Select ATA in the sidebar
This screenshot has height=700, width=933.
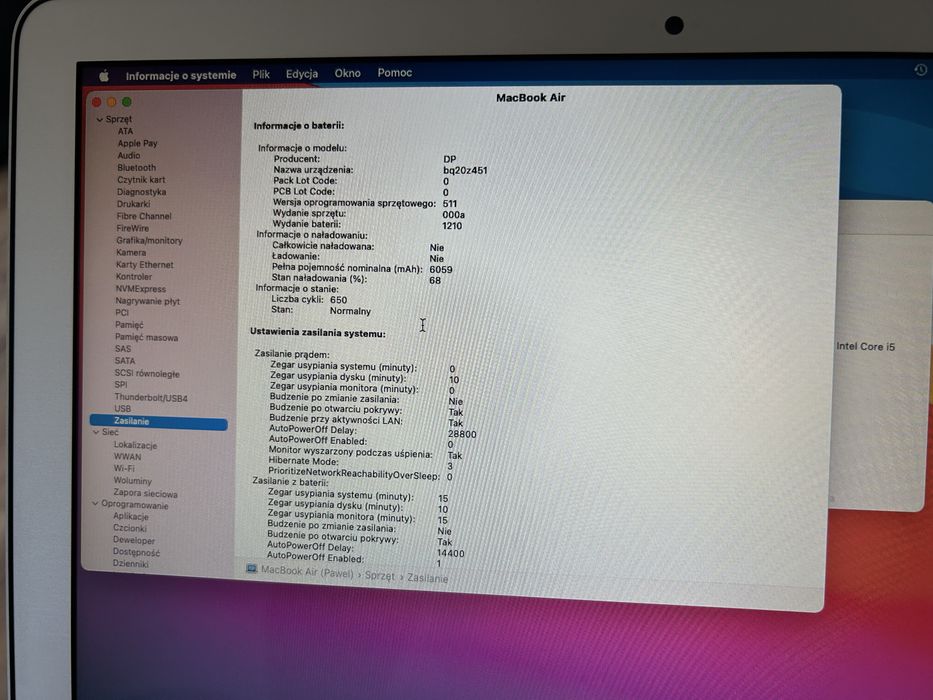click(125, 131)
